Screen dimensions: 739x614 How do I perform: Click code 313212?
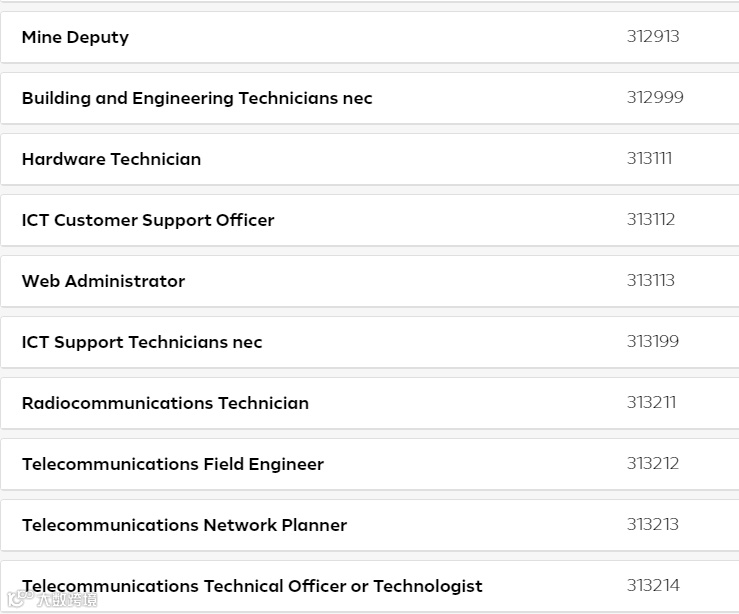(653, 464)
